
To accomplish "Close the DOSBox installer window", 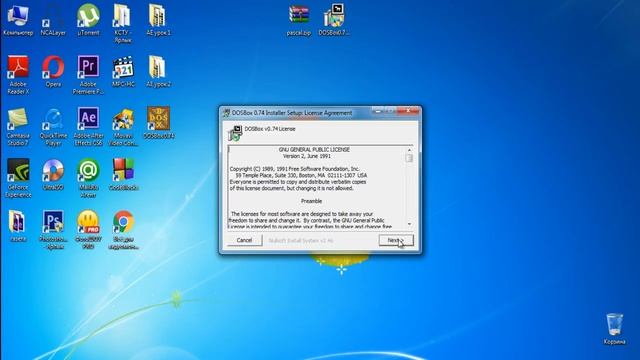I will pos(409,111).
